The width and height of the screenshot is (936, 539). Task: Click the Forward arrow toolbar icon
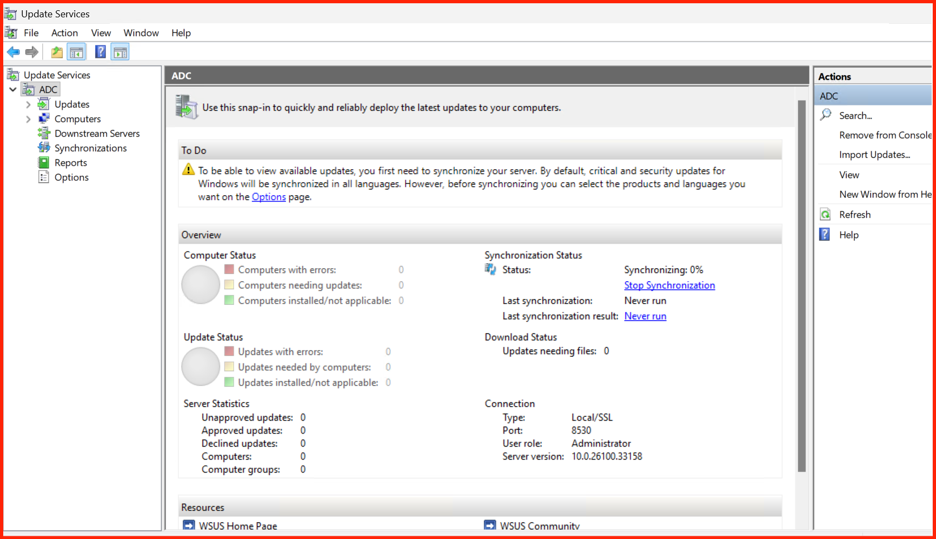(x=32, y=53)
